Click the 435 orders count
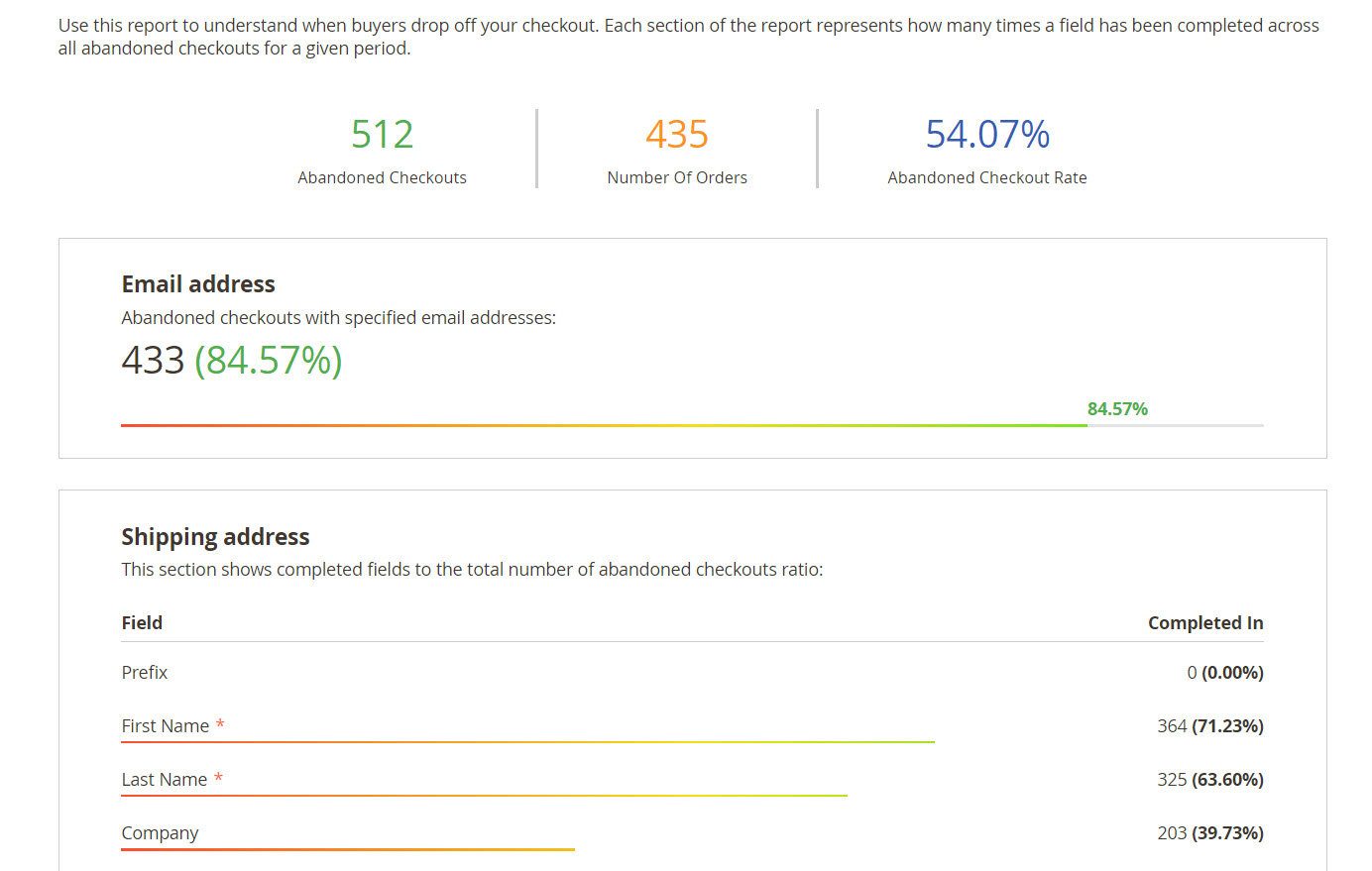Image resolution: width=1372 pixels, height=871 pixels. (x=677, y=135)
